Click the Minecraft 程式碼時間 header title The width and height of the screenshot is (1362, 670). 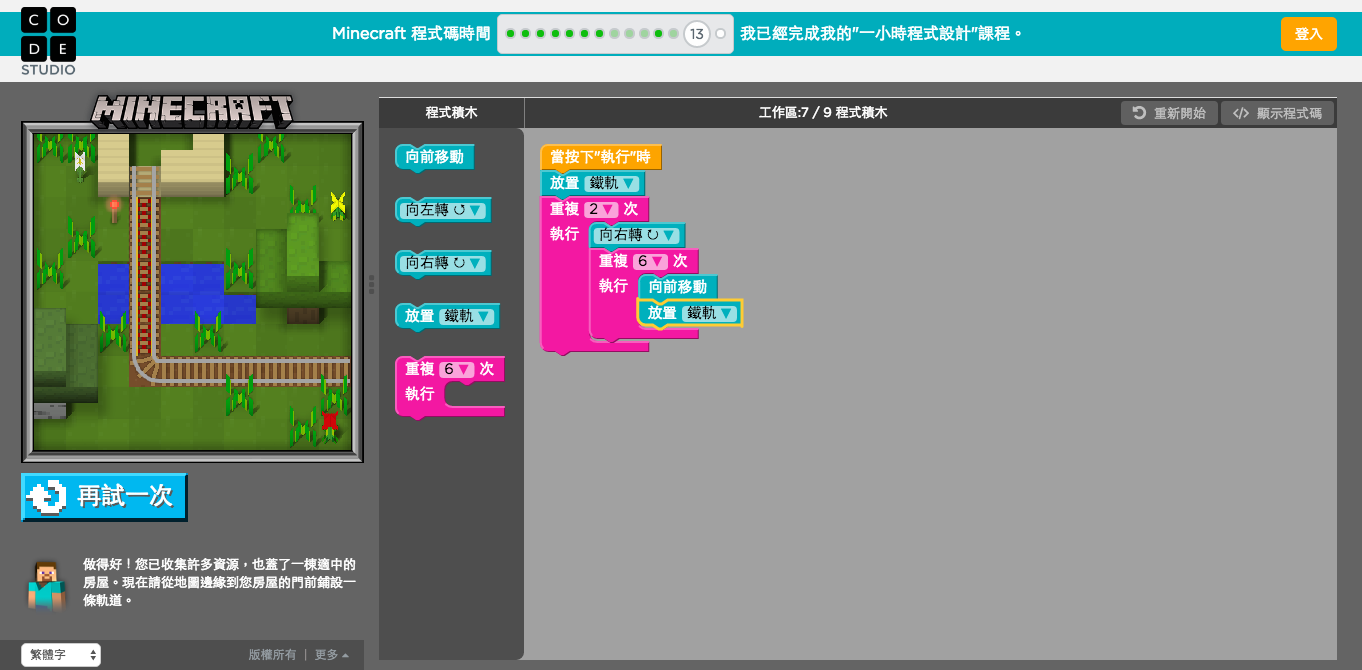point(411,34)
